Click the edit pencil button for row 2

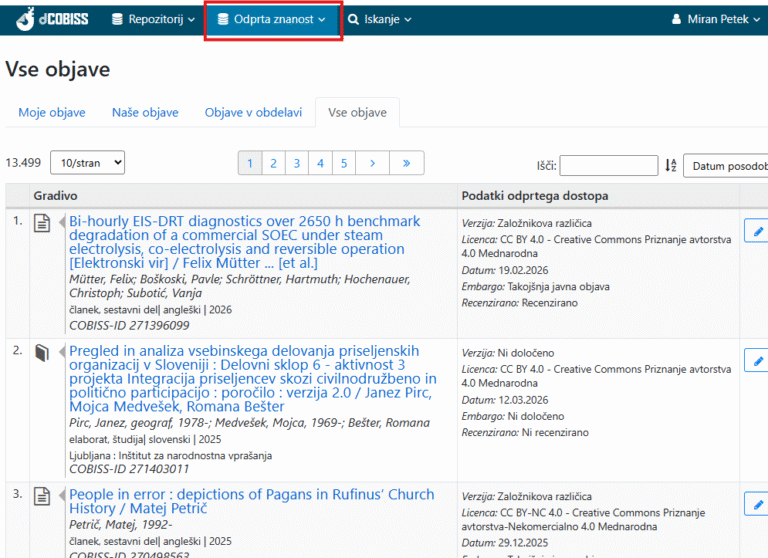coord(757,361)
